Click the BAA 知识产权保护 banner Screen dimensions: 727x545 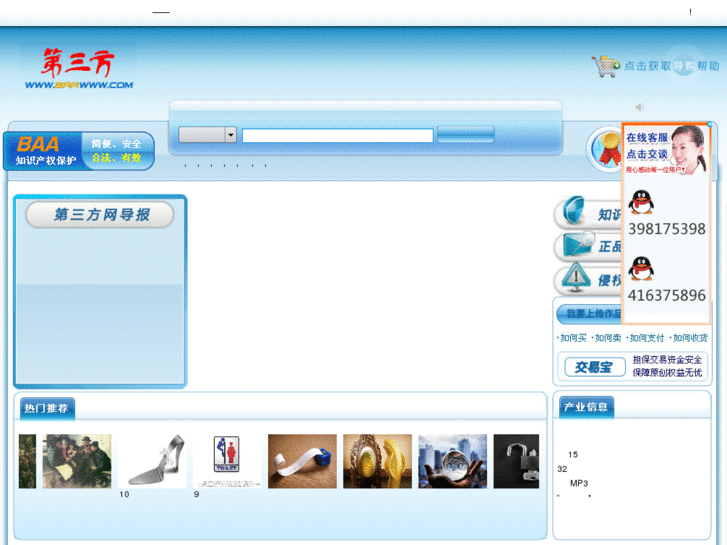(x=79, y=151)
